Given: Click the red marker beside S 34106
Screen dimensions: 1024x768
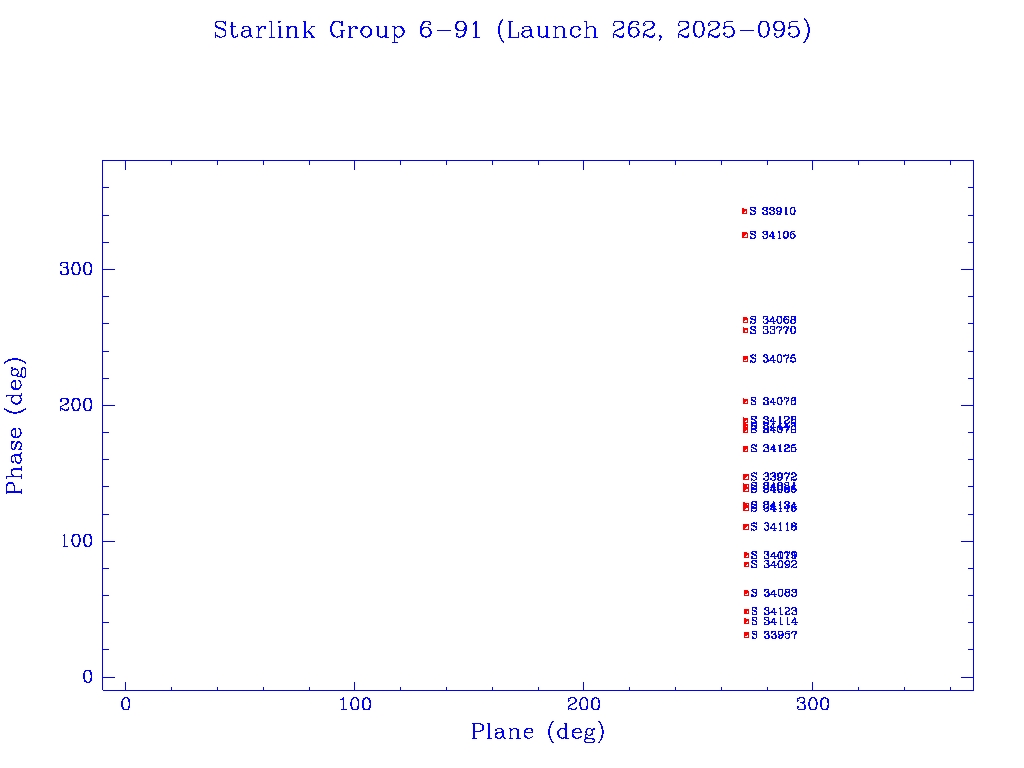Looking at the screenshot, I should tap(744, 235).
